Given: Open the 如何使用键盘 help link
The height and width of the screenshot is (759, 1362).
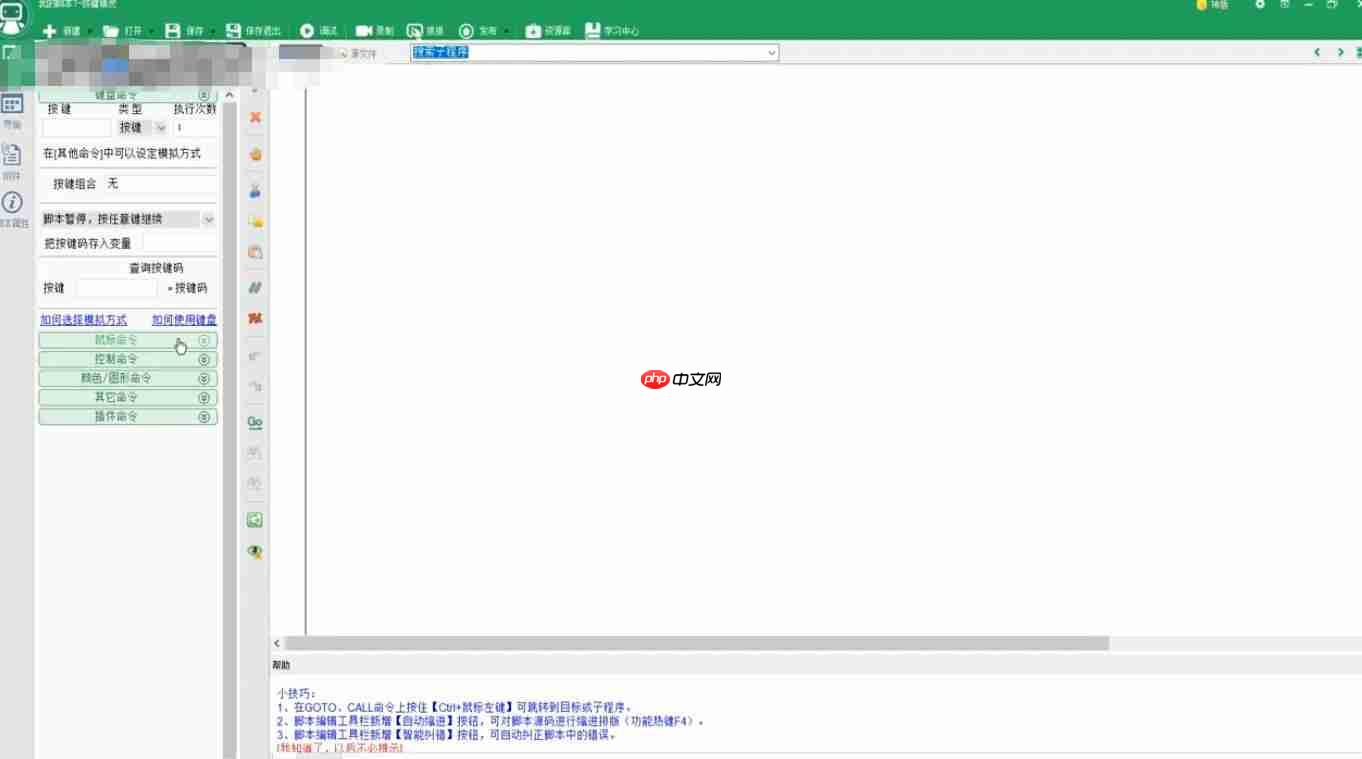Looking at the screenshot, I should coord(184,320).
